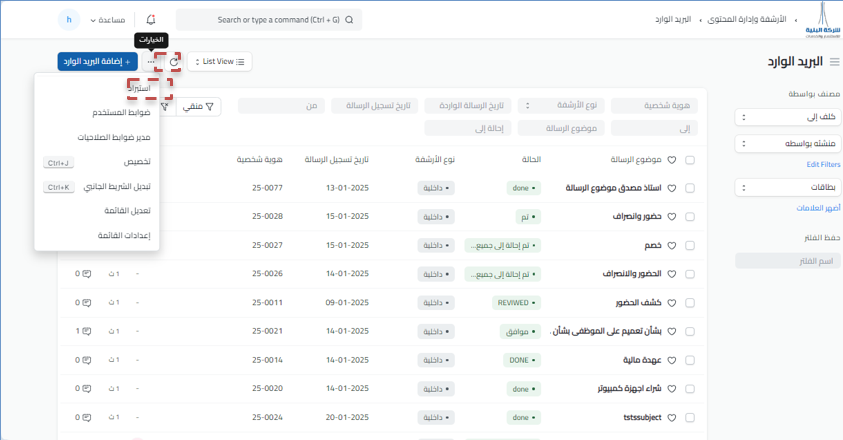Image resolution: width=843 pixels, height=440 pixels.
Task: Check the 'شراء اجهزة كمبيوتر' row checkbox
Action: click(x=690, y=389)
